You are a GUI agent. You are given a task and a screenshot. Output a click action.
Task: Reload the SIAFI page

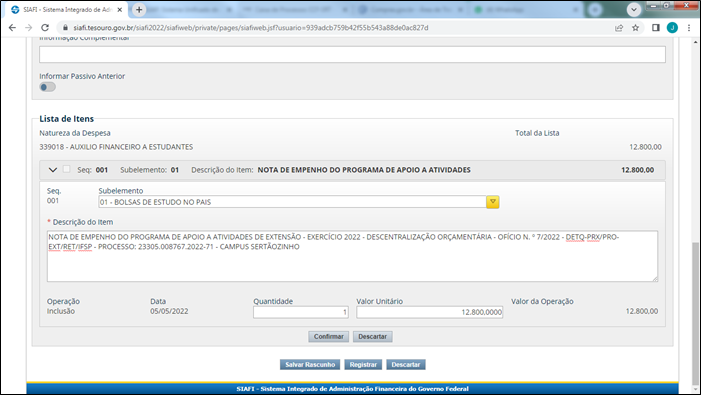(x=45, y=28)
